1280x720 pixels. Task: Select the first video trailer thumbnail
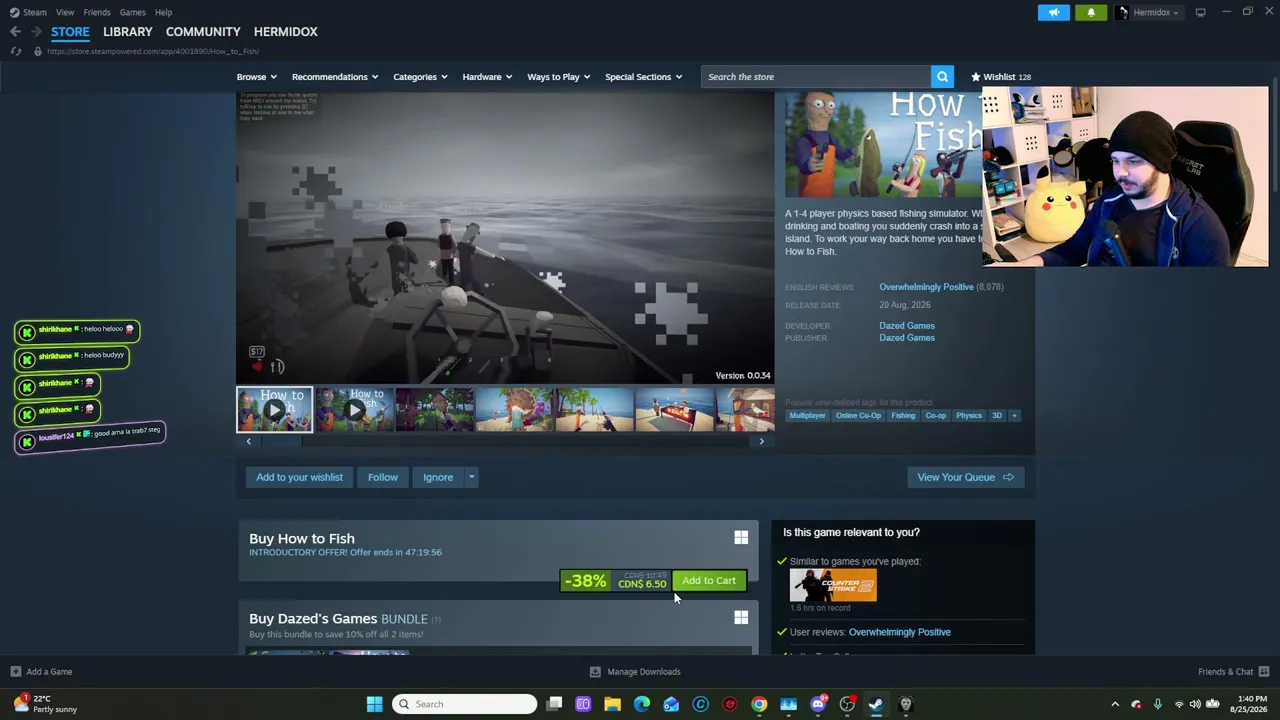click(x=274, y=410)
